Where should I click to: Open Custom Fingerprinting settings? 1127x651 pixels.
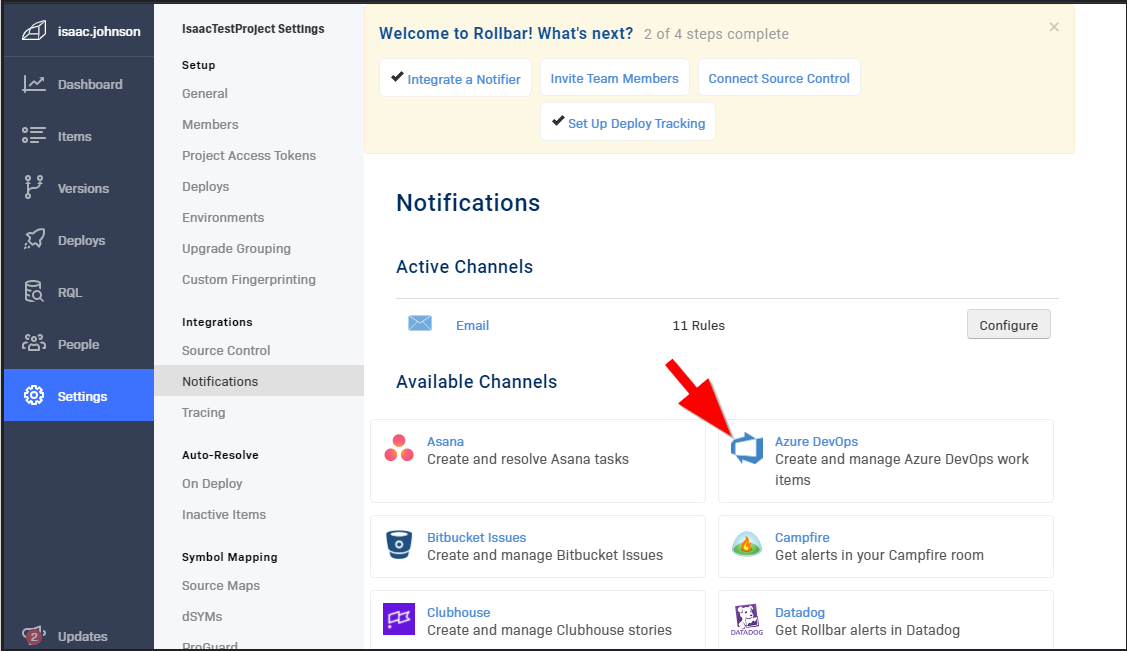click(x=249, y=279)
